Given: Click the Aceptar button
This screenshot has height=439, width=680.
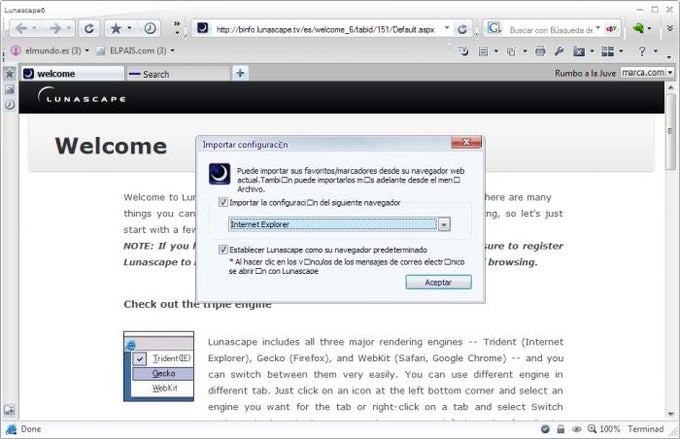Looking at the screenshot, I should 438,282.
